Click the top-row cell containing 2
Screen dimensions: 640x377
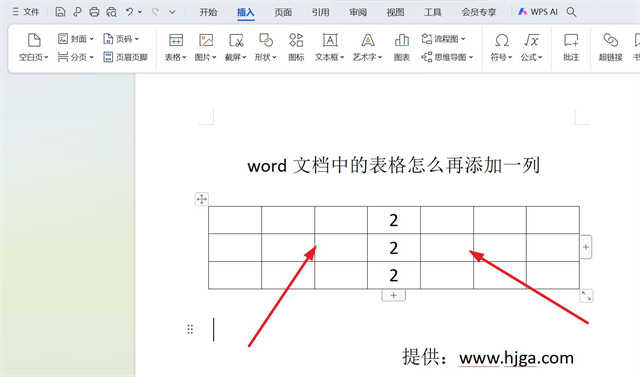[394, 220]
